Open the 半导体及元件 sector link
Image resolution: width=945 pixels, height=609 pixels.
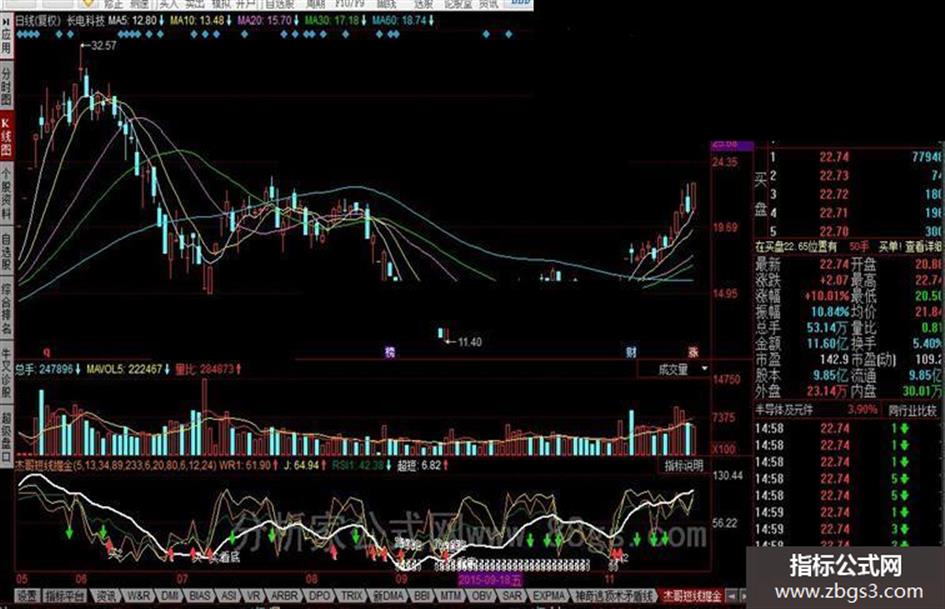point(783,410)
